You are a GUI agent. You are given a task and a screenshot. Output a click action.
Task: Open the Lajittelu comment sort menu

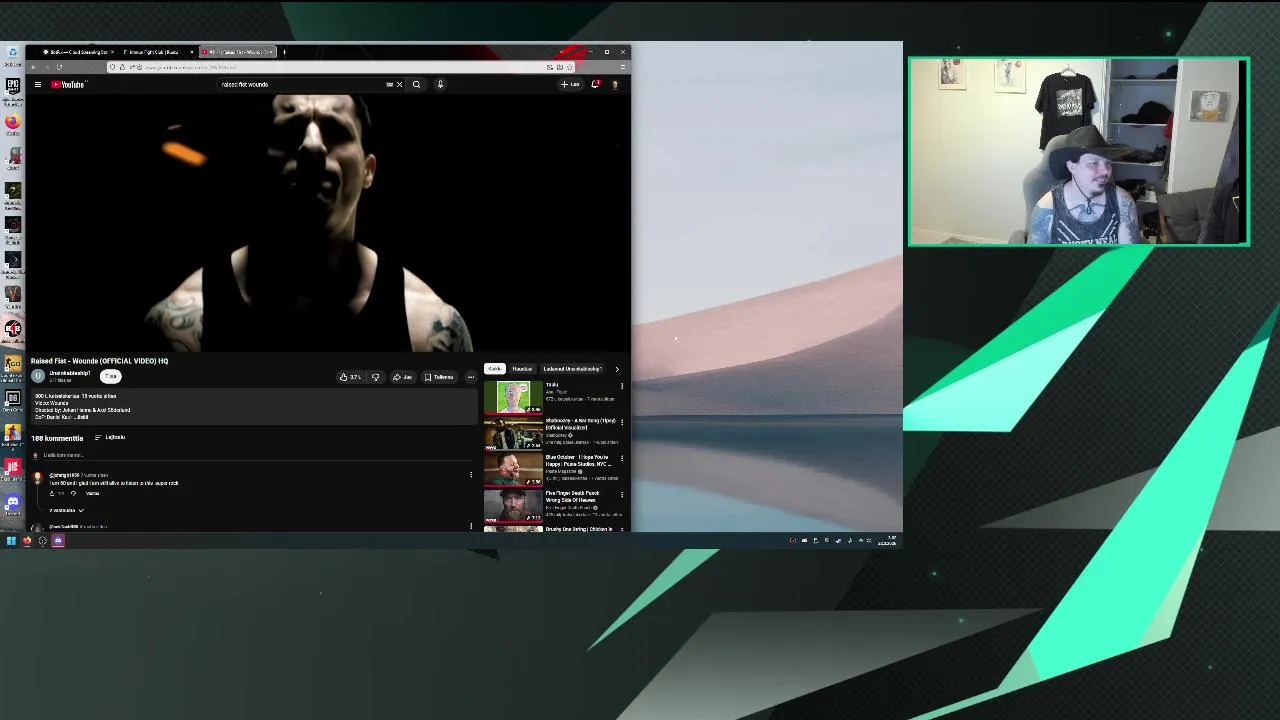(x=110, y=437)
